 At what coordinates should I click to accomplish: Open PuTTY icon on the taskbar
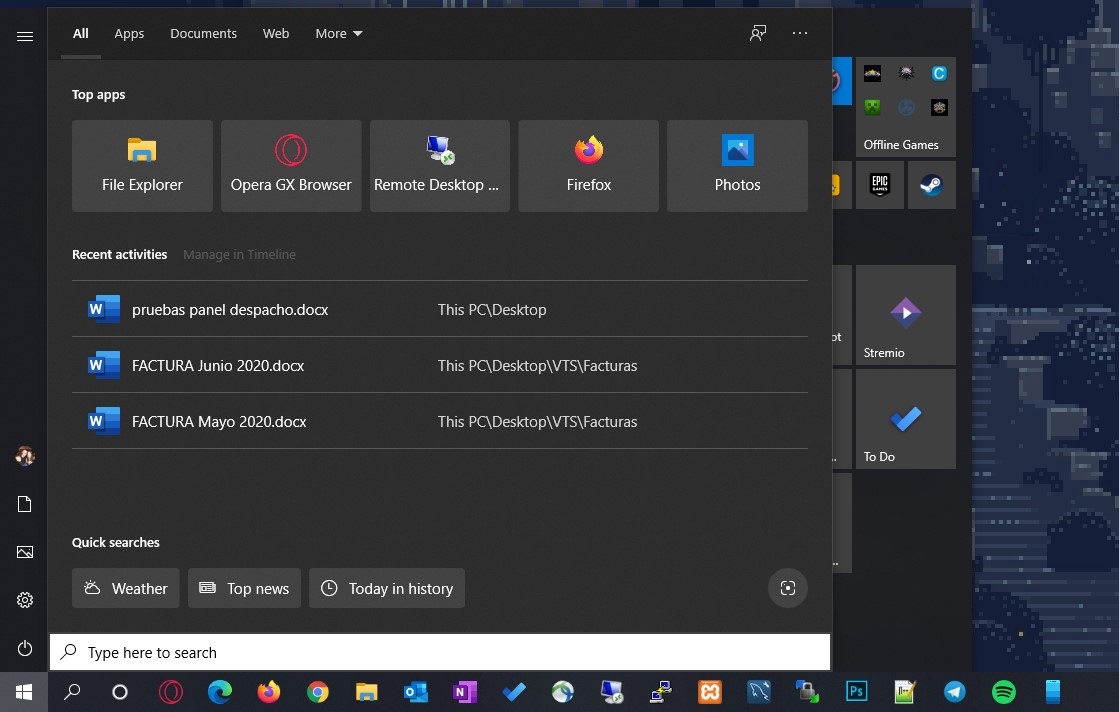(661, 692)
